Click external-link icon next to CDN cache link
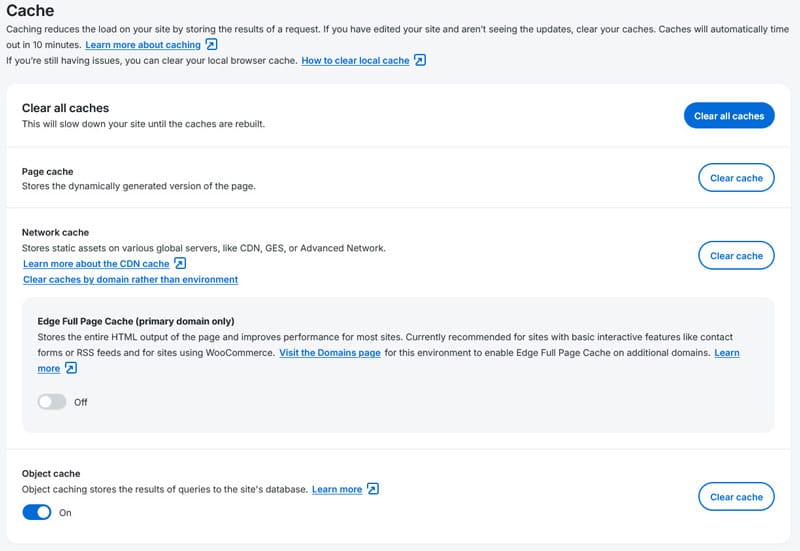Screen dimensions: 800x551 [x=180, y=263]
